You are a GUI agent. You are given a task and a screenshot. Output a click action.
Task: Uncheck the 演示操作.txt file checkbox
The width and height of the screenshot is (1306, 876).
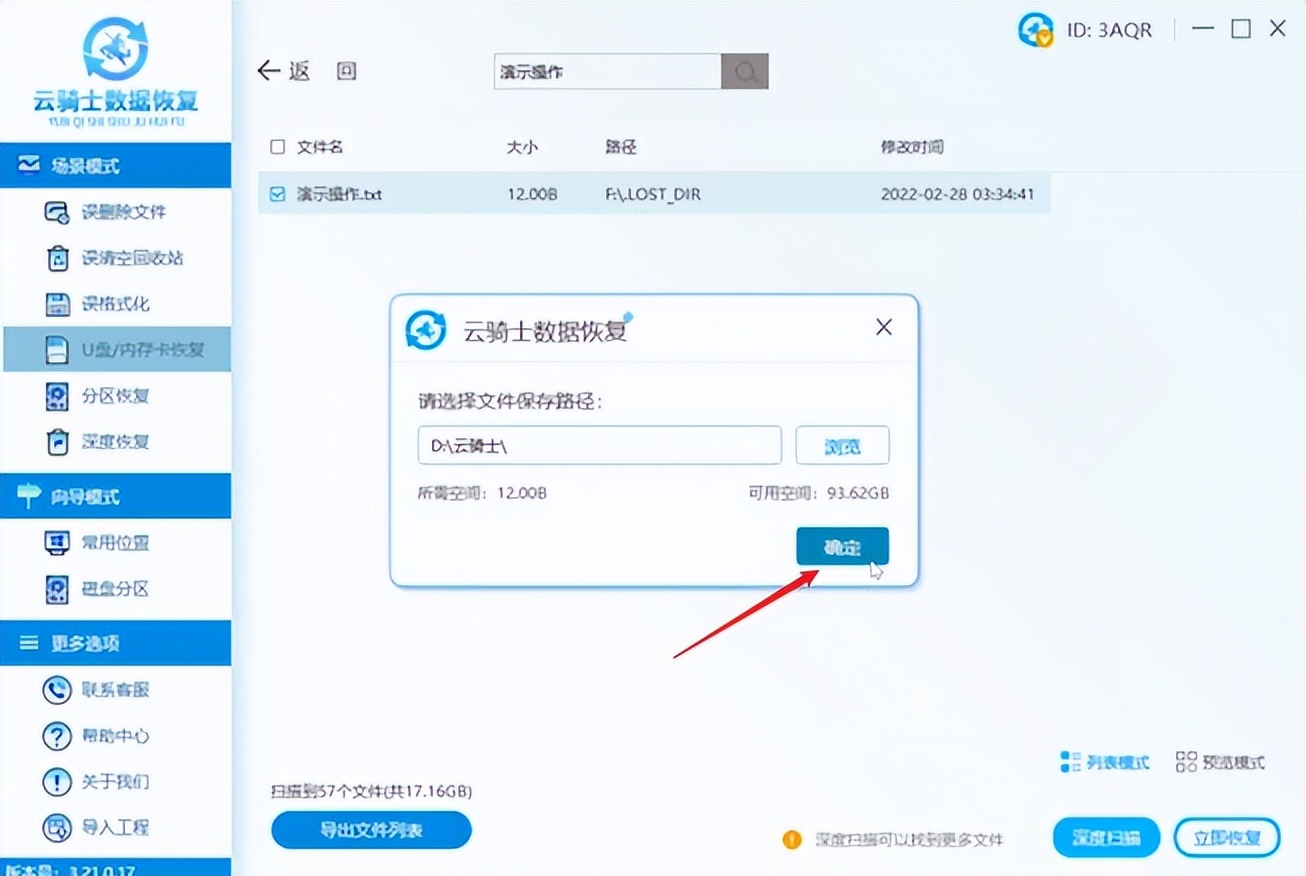[x=277, y=194]
